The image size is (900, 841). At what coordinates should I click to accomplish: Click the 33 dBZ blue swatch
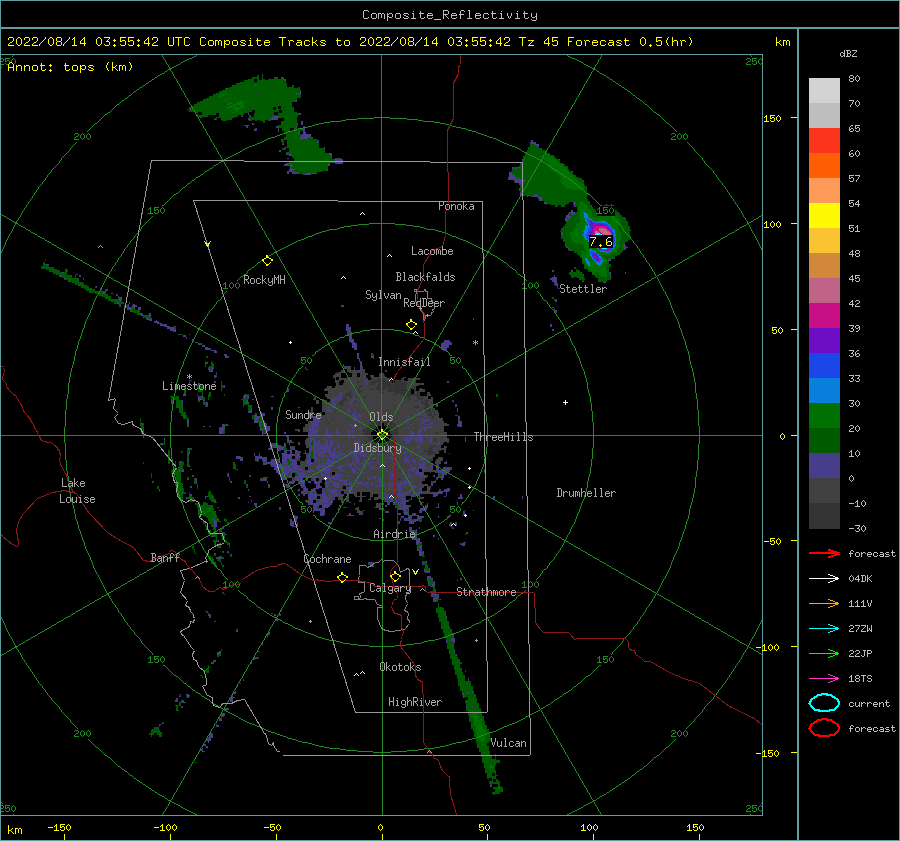pyautogui.click(x=824, y=365)
